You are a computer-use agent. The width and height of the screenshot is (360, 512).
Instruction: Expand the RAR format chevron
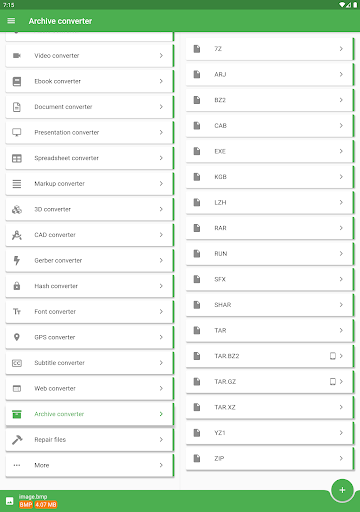341,228
